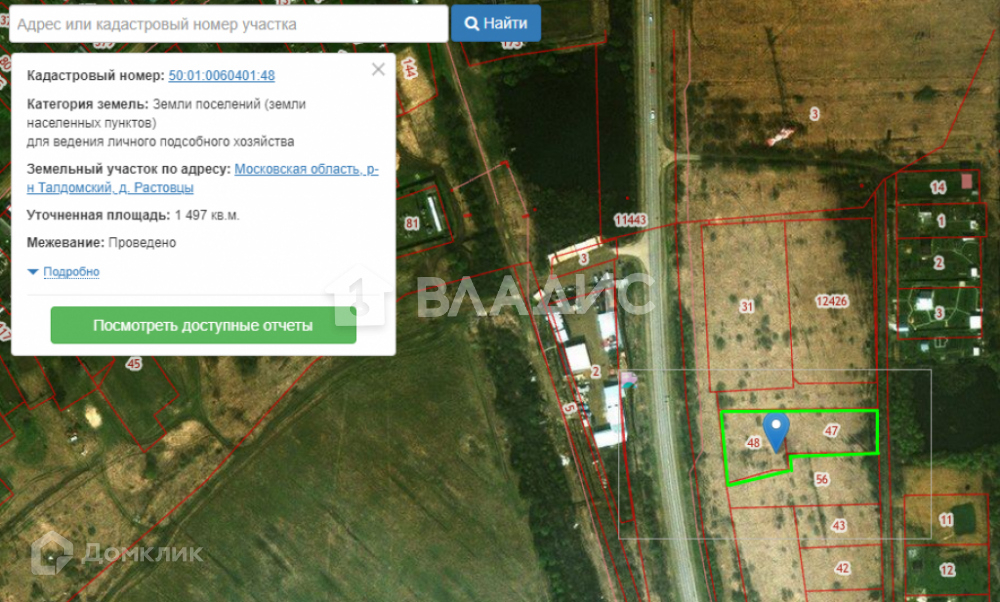Select parcel labeled 48 on map

click(x=753, y=443)
